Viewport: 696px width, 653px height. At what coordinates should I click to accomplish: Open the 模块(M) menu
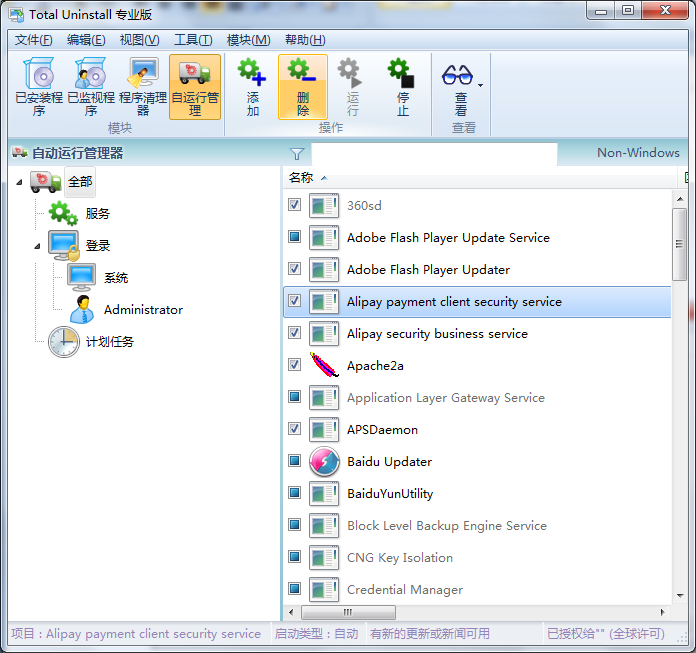(x=248, y=40)
